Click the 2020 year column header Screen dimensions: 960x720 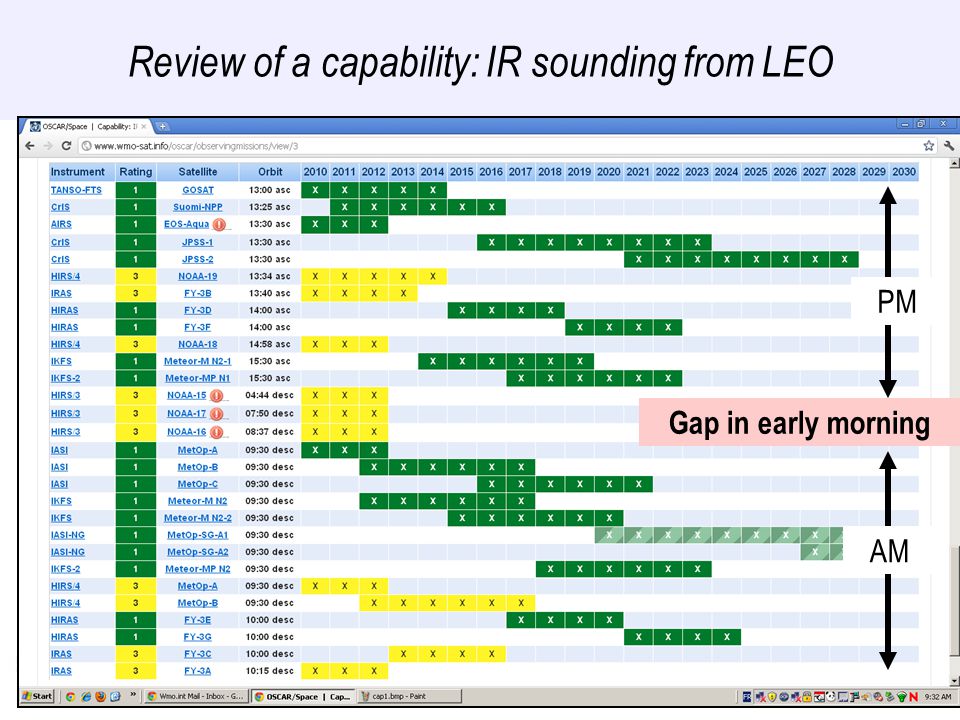tap(609, 172)
